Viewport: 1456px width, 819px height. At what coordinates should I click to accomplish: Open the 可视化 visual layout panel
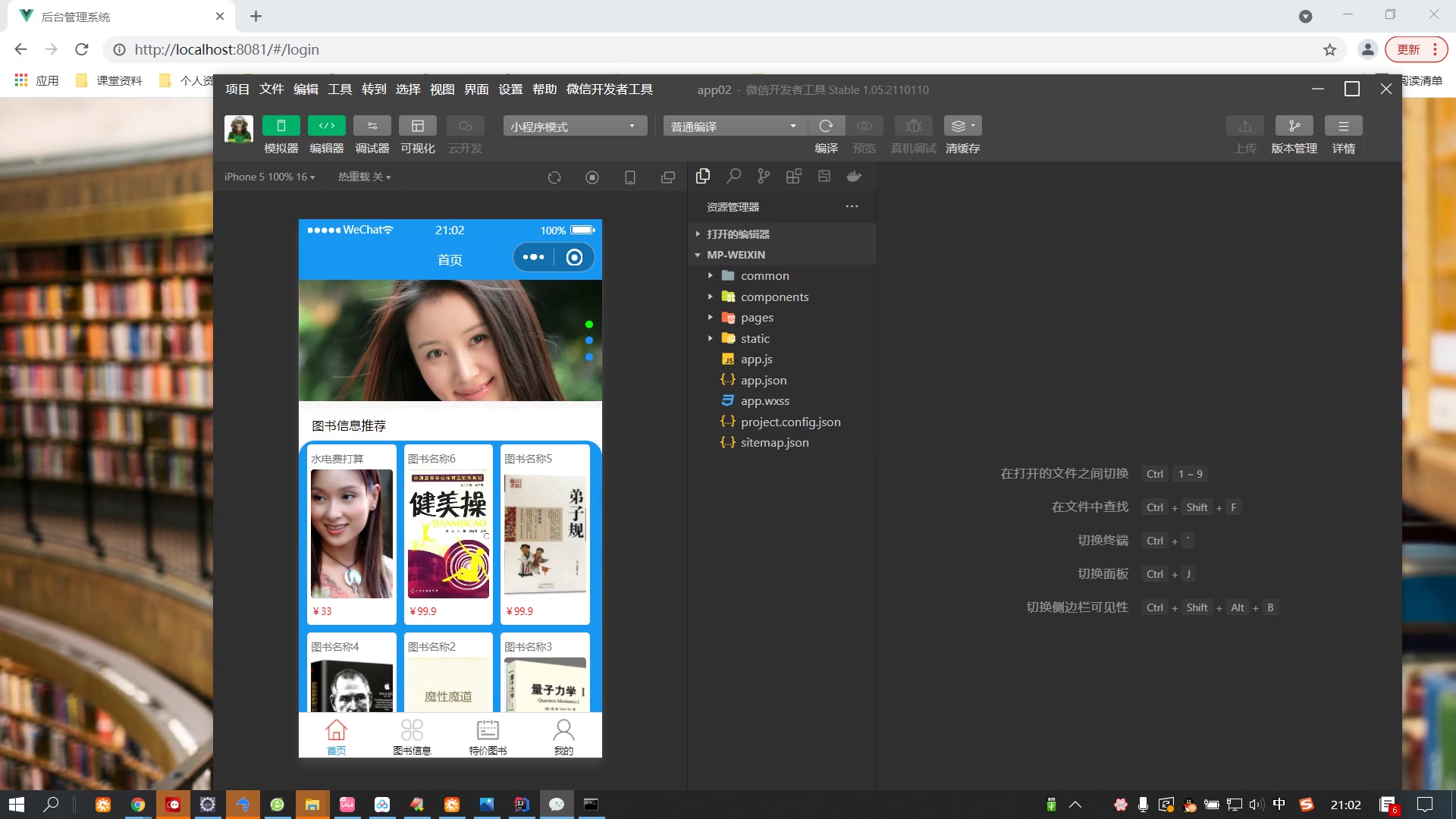[x=418, y=126]
